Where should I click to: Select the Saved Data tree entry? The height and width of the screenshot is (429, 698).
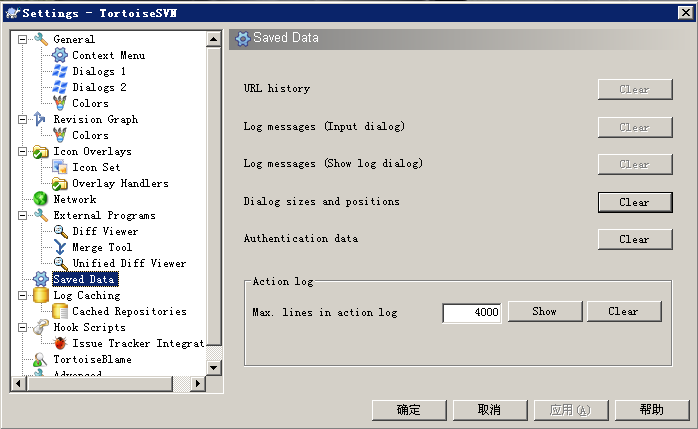(x=85, y=279)
